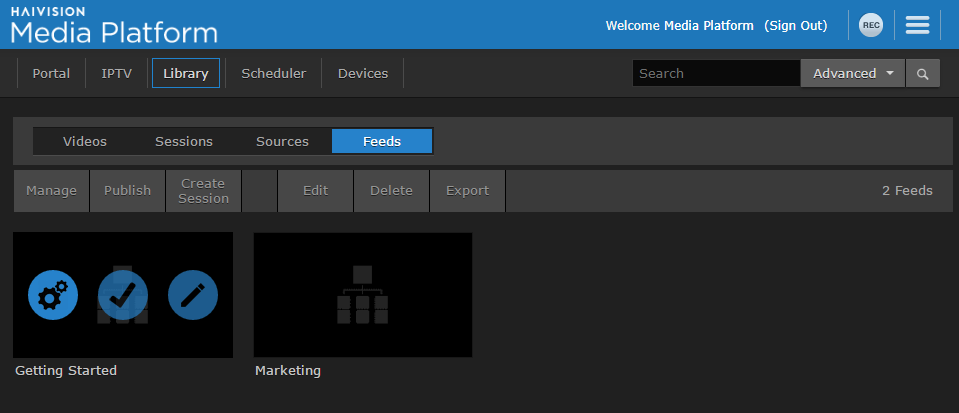The height and width of the screenshot is (413, 959).
Task: Open the Scheduler section
Action: [273, 74]
